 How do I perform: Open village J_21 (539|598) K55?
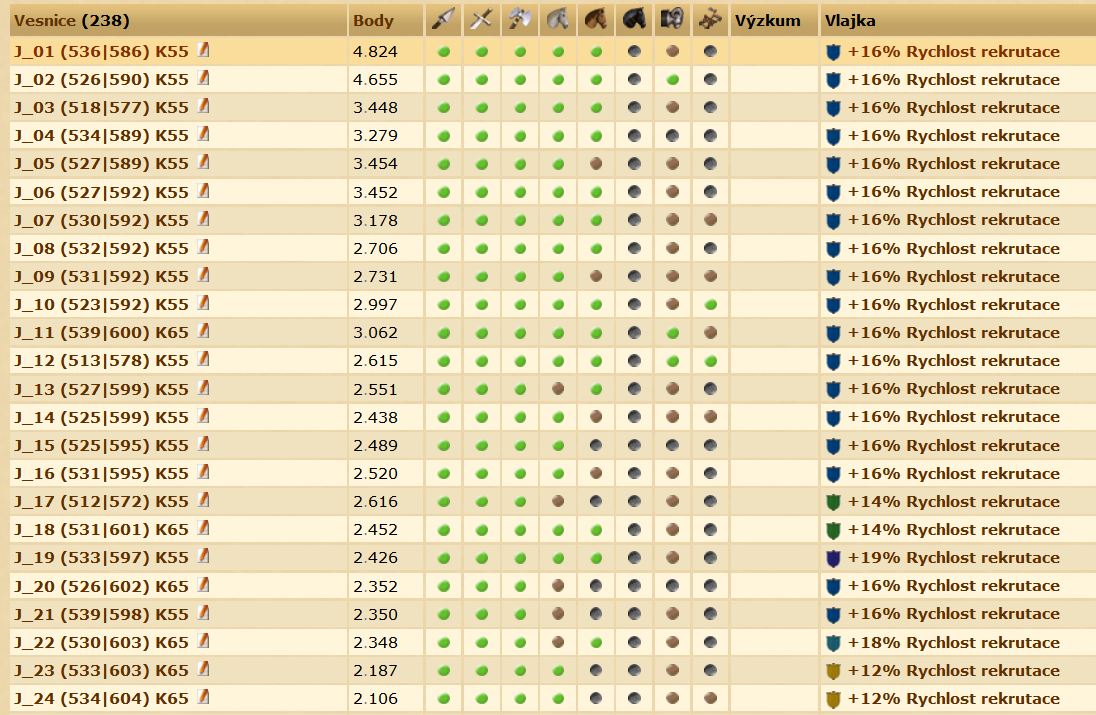point(101,614)
